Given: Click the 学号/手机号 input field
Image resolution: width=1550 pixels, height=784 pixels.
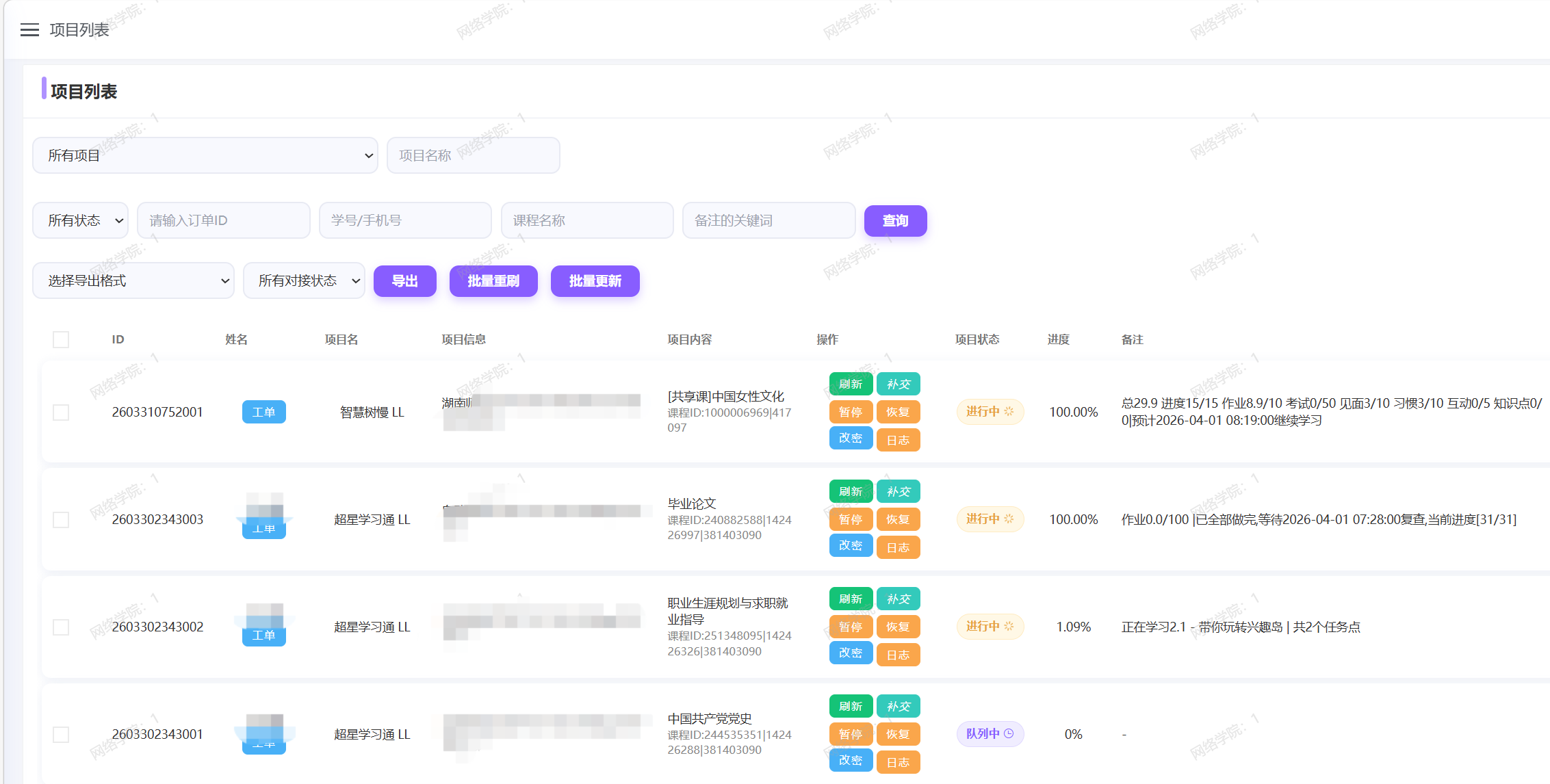Looking at the screenshot, I should (405, 220).
